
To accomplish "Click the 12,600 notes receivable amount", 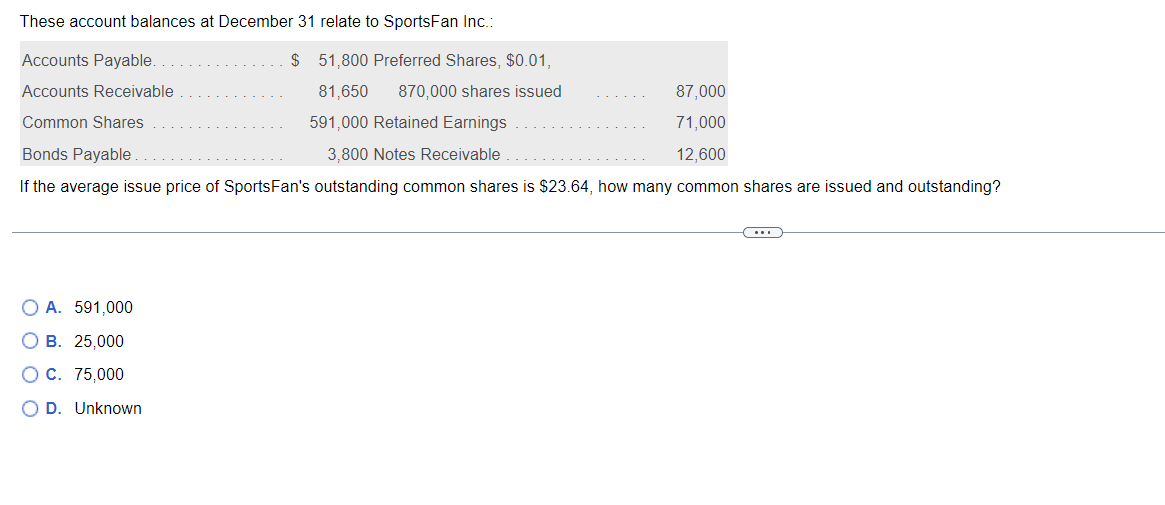I will point(701,154).
